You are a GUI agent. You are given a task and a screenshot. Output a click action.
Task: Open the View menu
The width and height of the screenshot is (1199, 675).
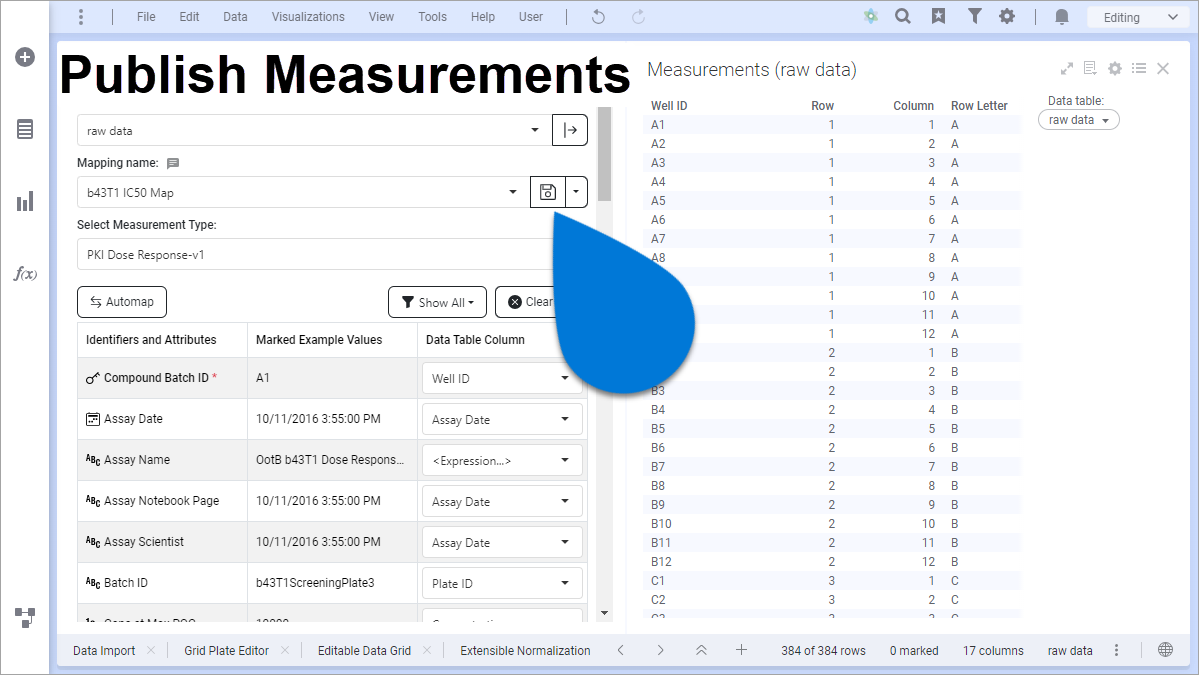click(x=381, y=17)
